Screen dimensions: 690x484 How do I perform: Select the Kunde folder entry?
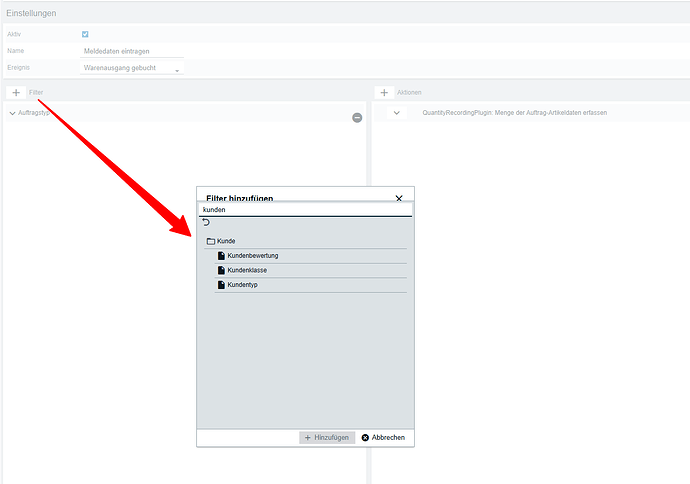pyautogui.click(x=227, y=241)
